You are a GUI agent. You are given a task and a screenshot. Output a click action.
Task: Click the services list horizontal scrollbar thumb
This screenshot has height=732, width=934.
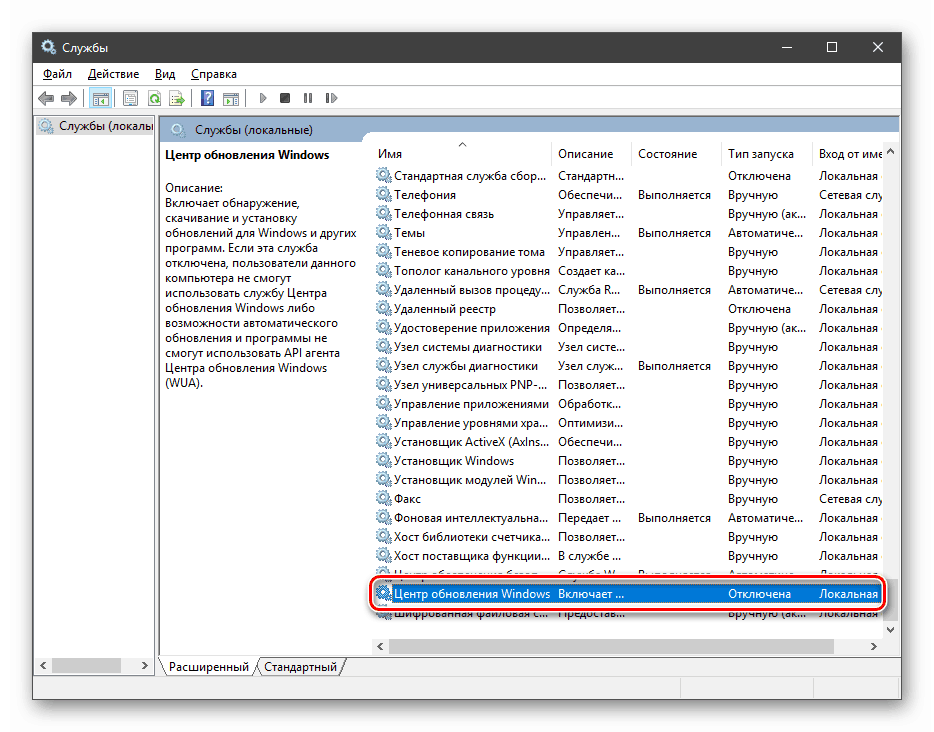612,646
